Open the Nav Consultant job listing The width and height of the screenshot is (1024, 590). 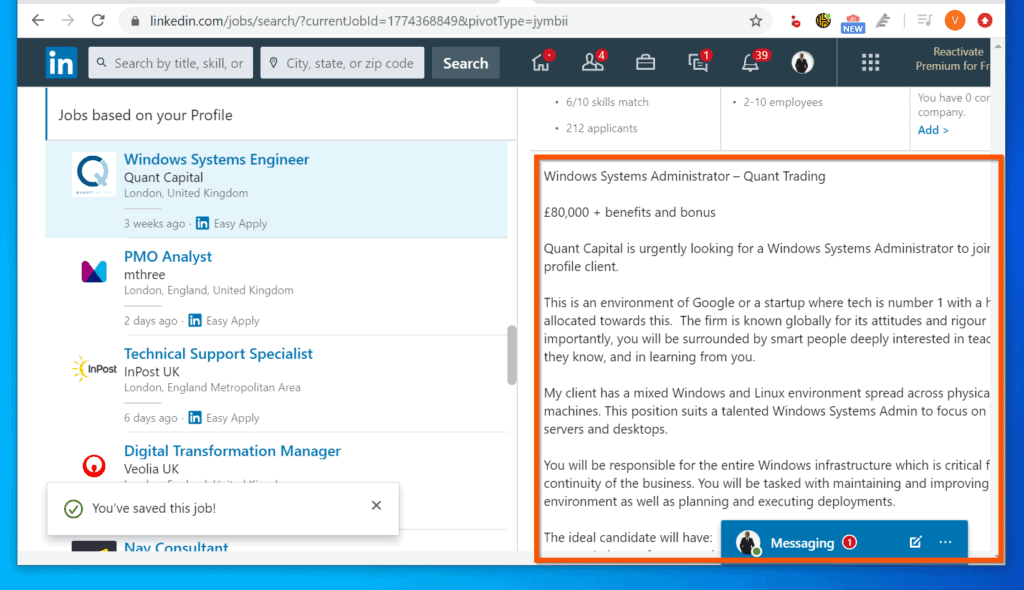[176, 547]
